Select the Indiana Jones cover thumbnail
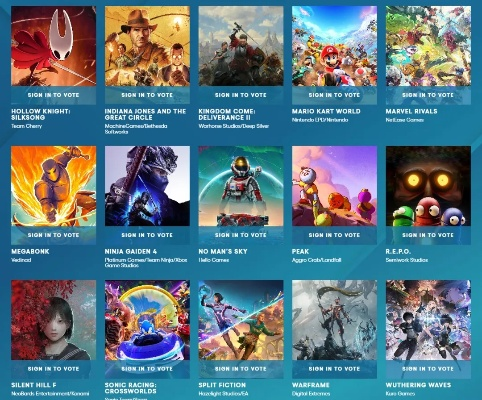The height and width of the screenshot is (400, 482). [x=147, y=46]
